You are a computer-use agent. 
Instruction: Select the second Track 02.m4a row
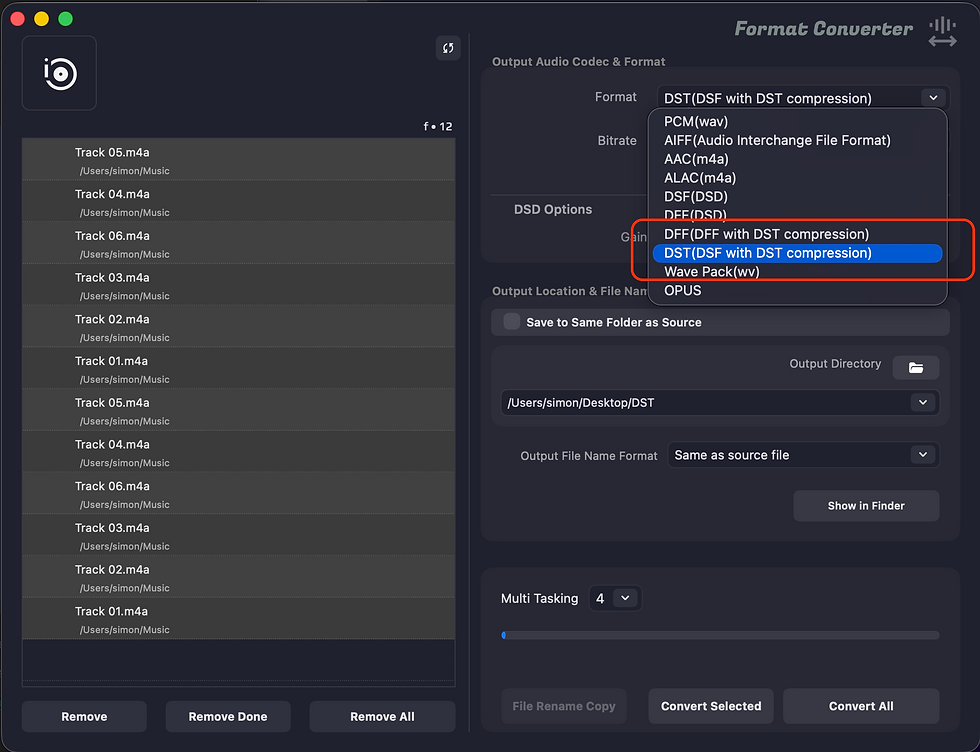239,577
